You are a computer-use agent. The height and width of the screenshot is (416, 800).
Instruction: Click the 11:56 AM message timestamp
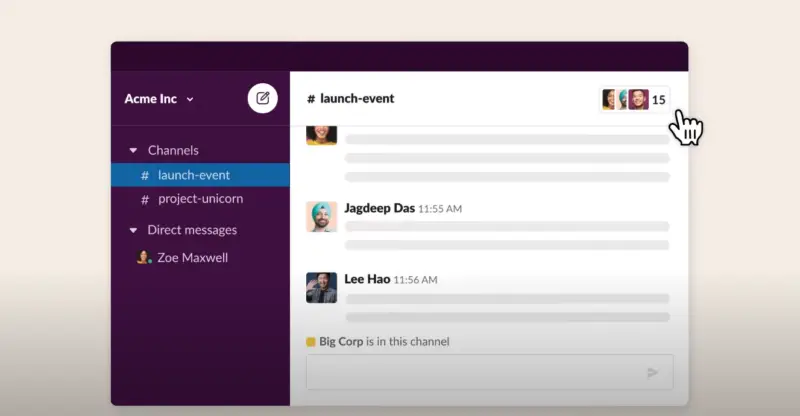click(x=416, y=280)
